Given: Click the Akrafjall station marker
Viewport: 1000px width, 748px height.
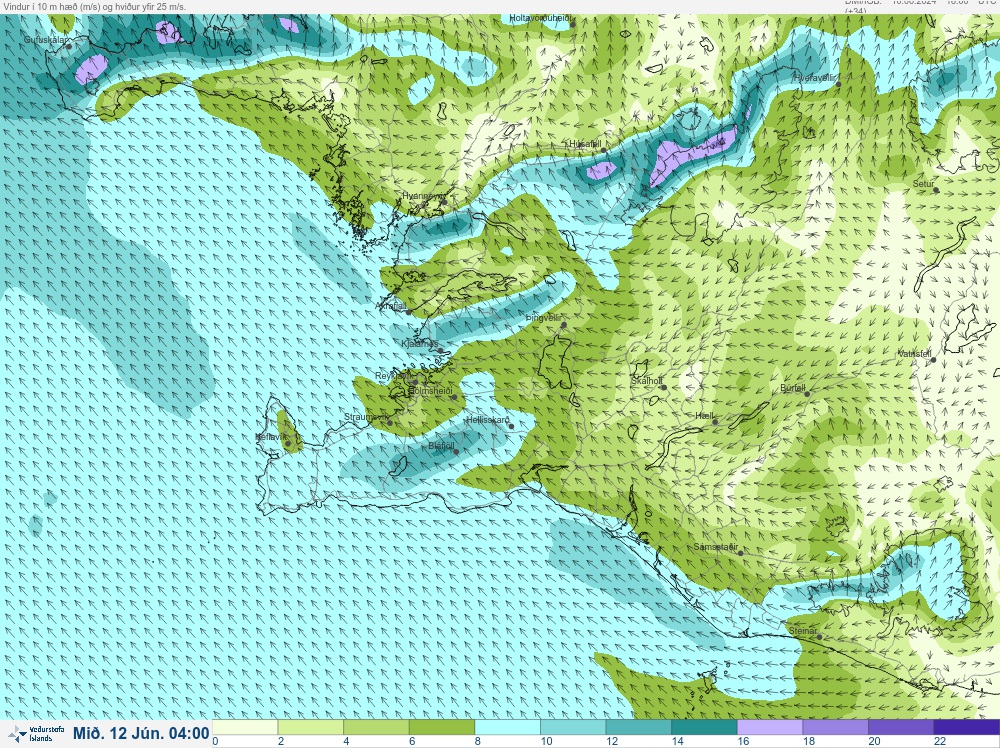Looking at the screenshot, I should (x=409, y=312).
